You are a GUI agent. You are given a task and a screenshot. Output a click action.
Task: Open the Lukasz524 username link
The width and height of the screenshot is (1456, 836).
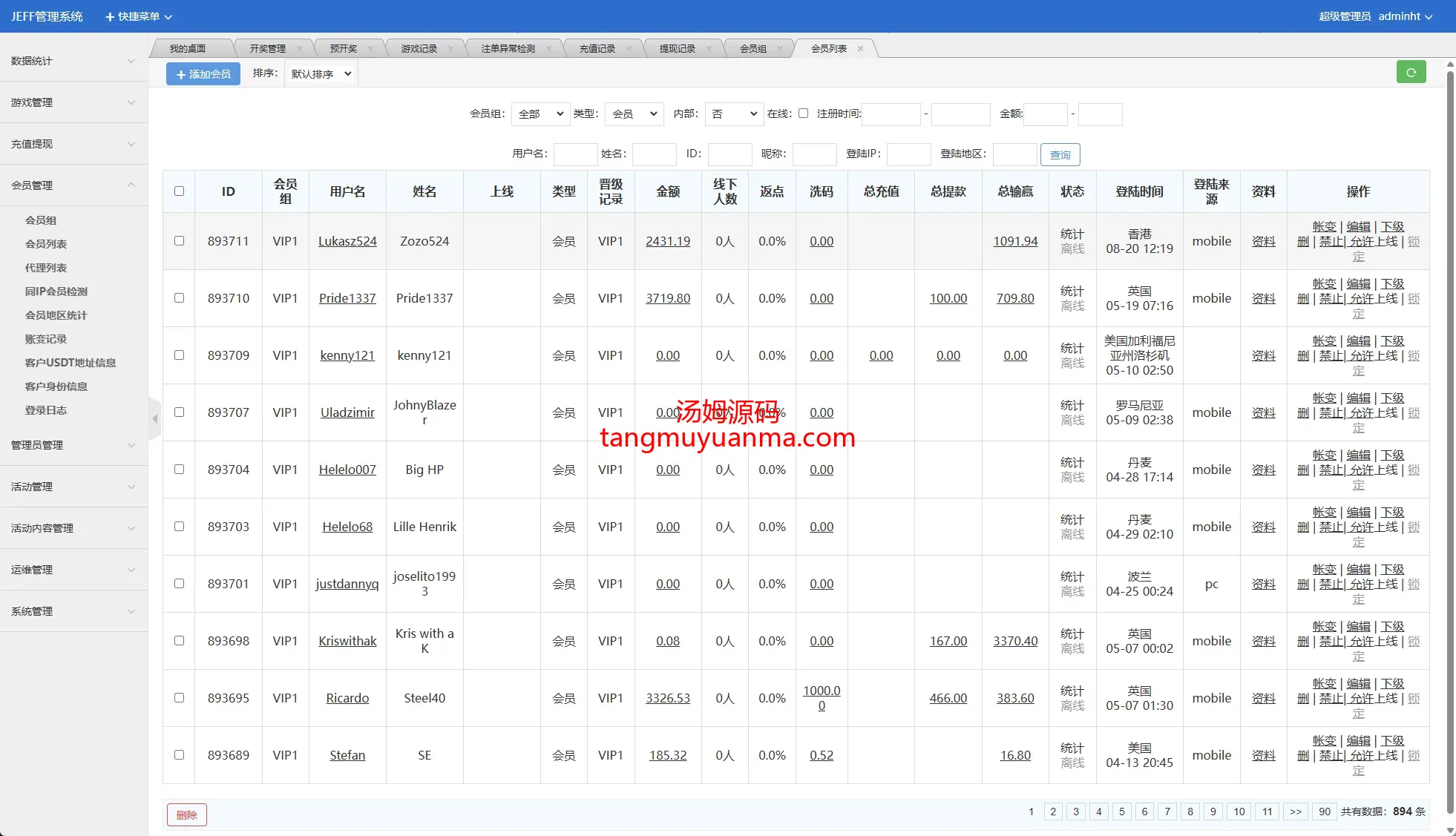pos(347,241)
